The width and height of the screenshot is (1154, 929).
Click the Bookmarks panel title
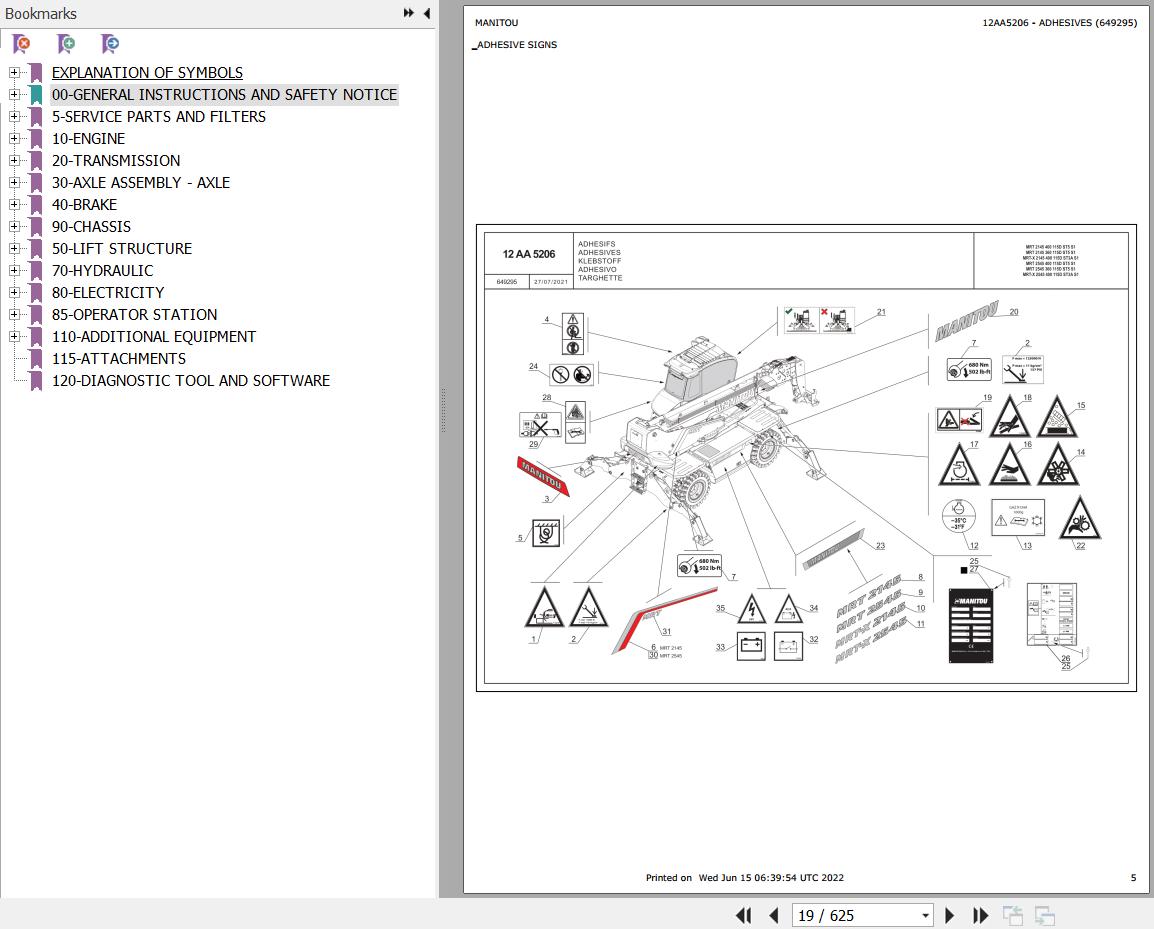click(40, 14)
